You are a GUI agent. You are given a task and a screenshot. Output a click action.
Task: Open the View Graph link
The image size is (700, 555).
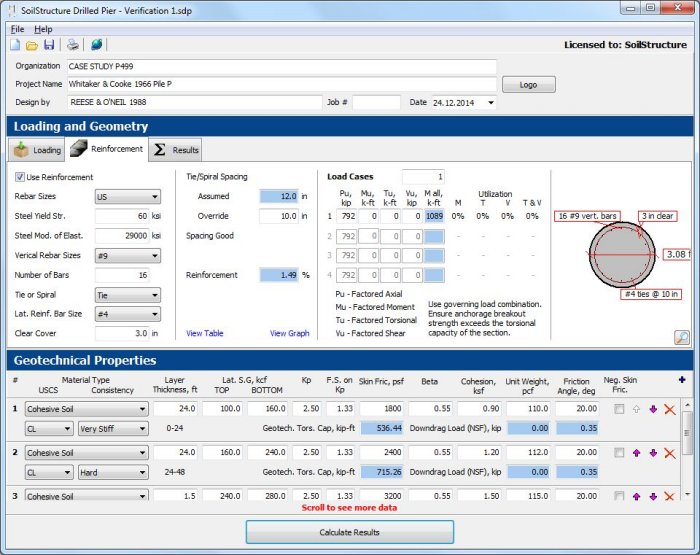[289, 334]
